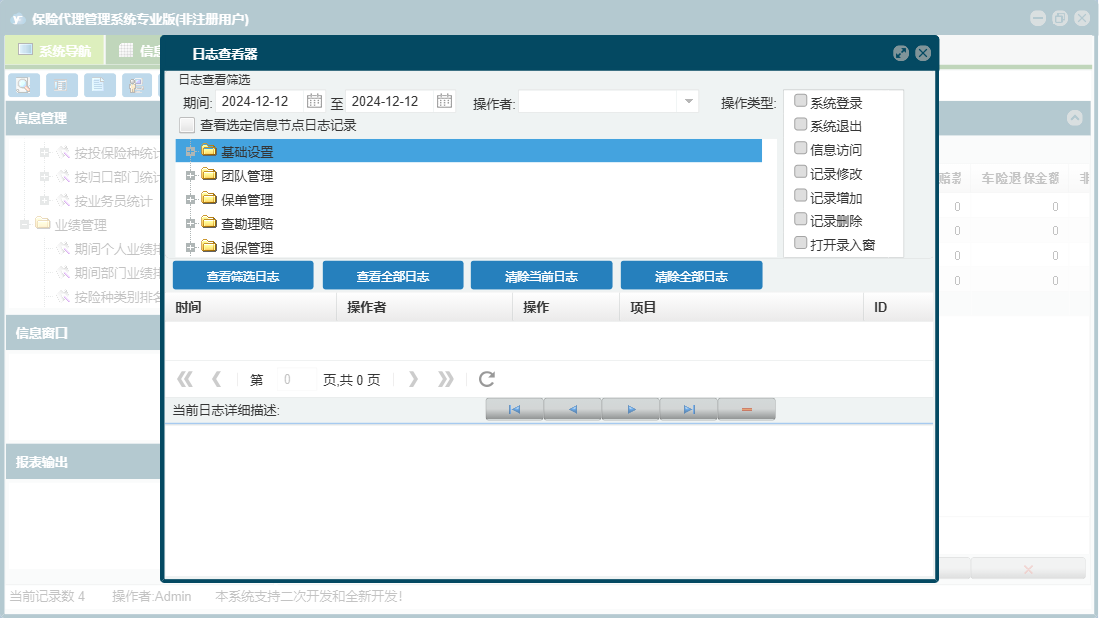Screen dimensions: 1099x618
Task: Open 信息管理 panel header
Action: tap(83, 118)
